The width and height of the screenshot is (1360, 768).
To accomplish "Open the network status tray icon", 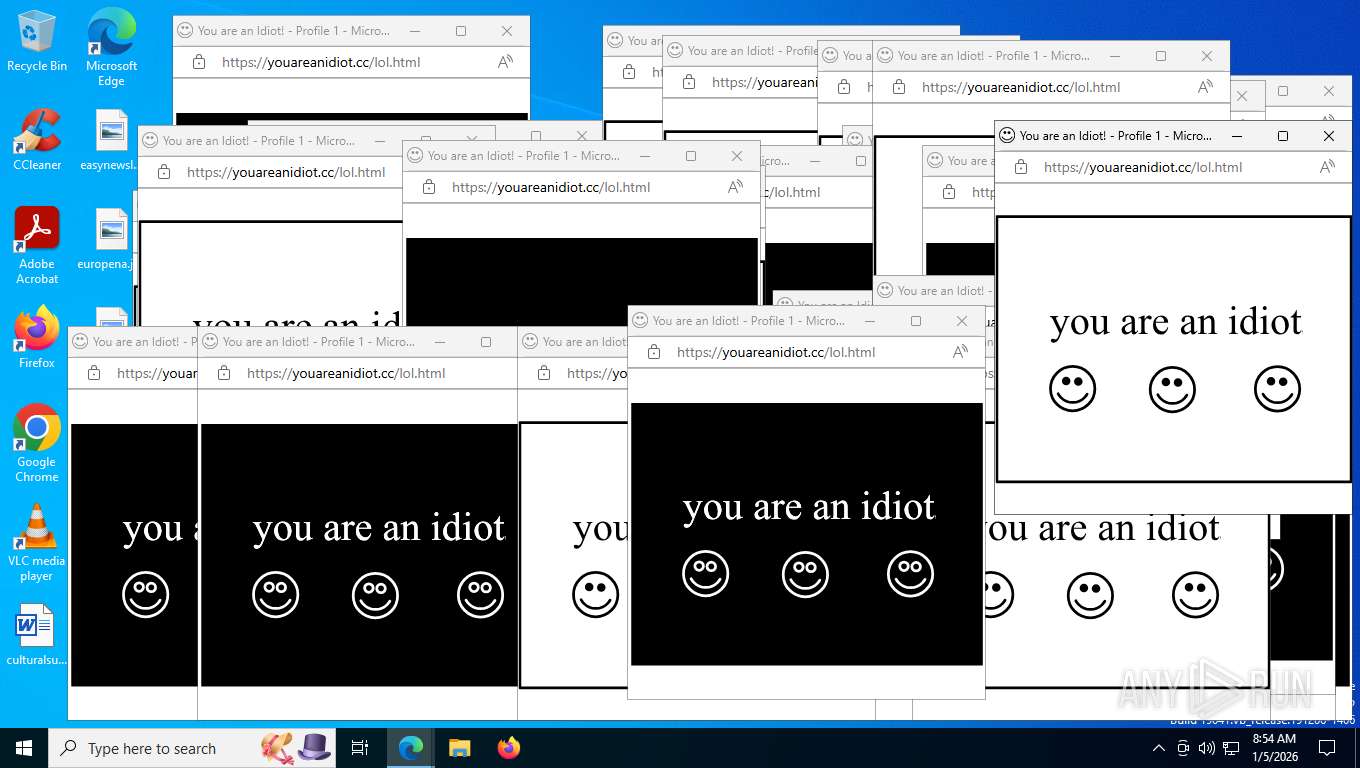I will pyautogui.click(x=1231, y=748).
